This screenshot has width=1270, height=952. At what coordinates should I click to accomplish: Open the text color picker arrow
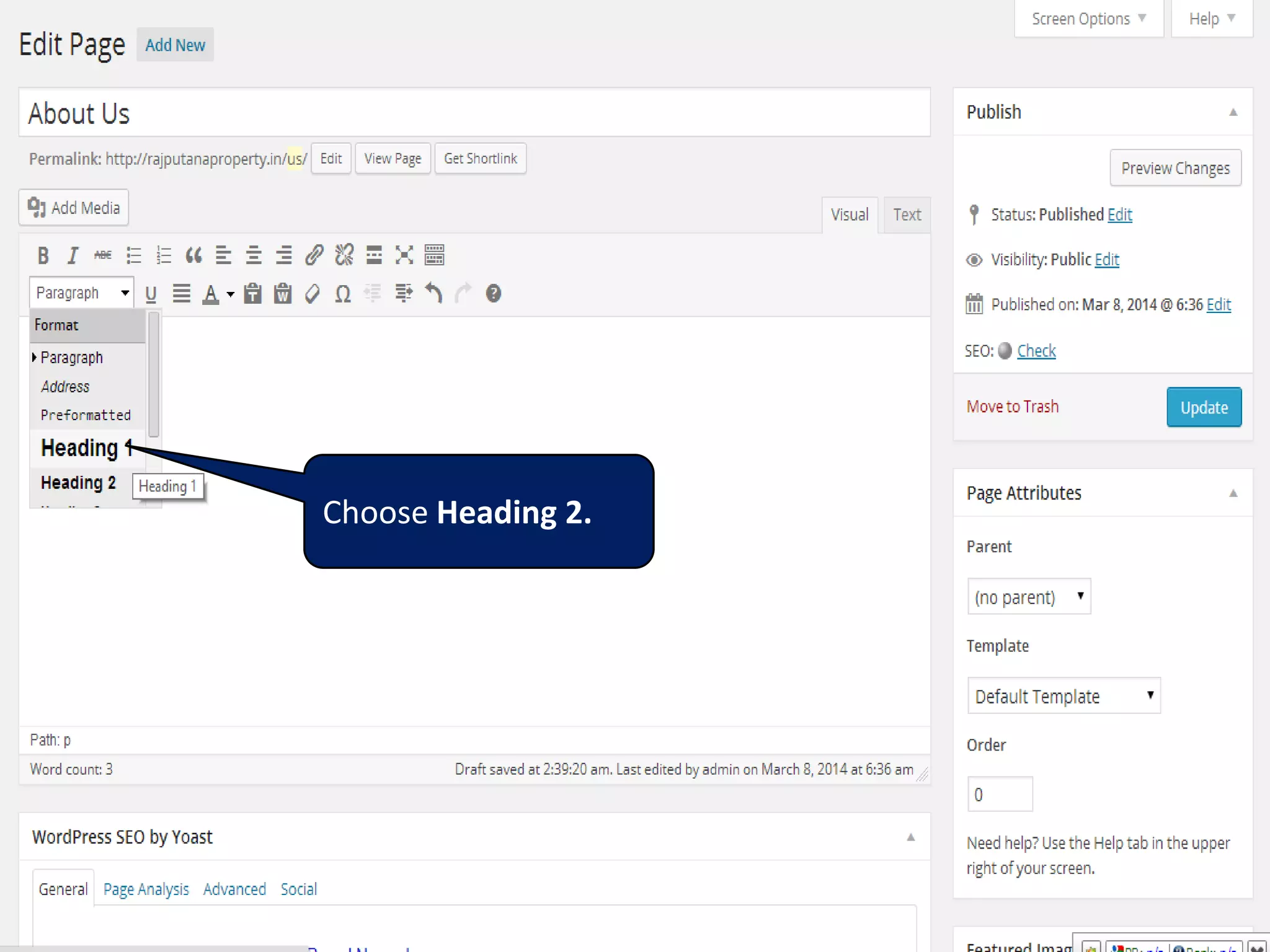(231, 294)
